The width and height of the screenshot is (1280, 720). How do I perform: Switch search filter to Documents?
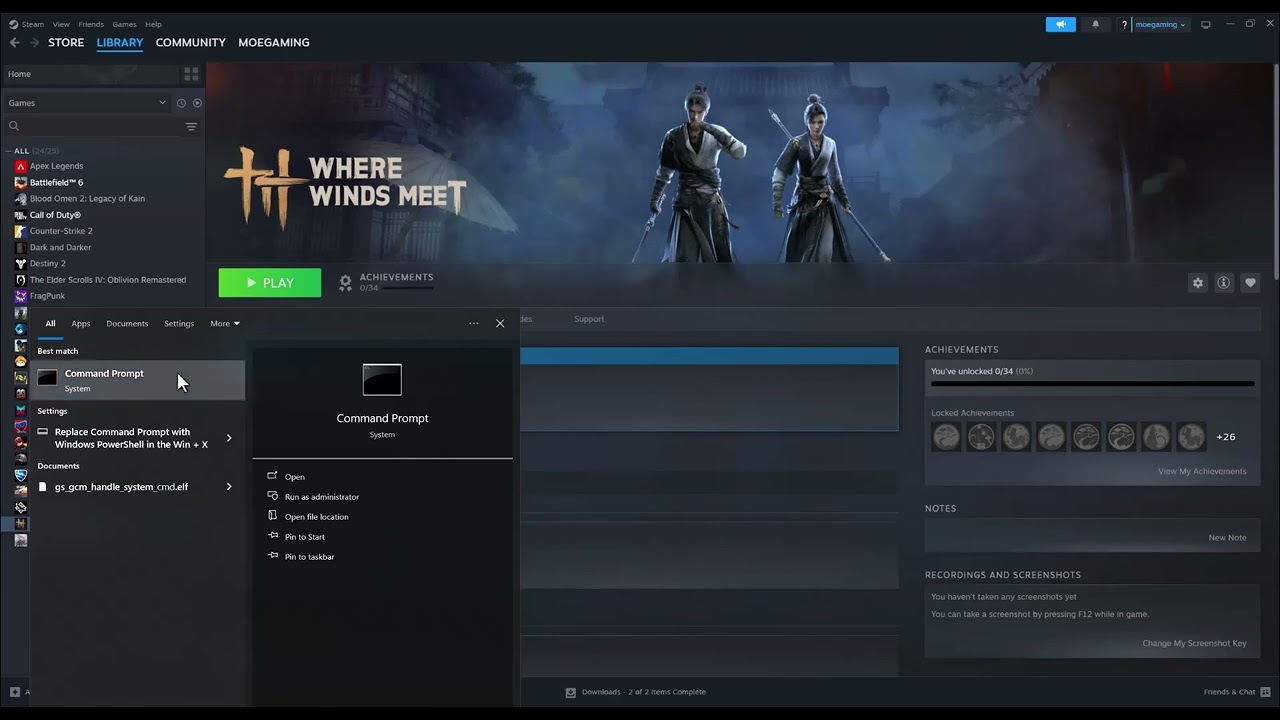pyautogui.click(x=127, y=324)
